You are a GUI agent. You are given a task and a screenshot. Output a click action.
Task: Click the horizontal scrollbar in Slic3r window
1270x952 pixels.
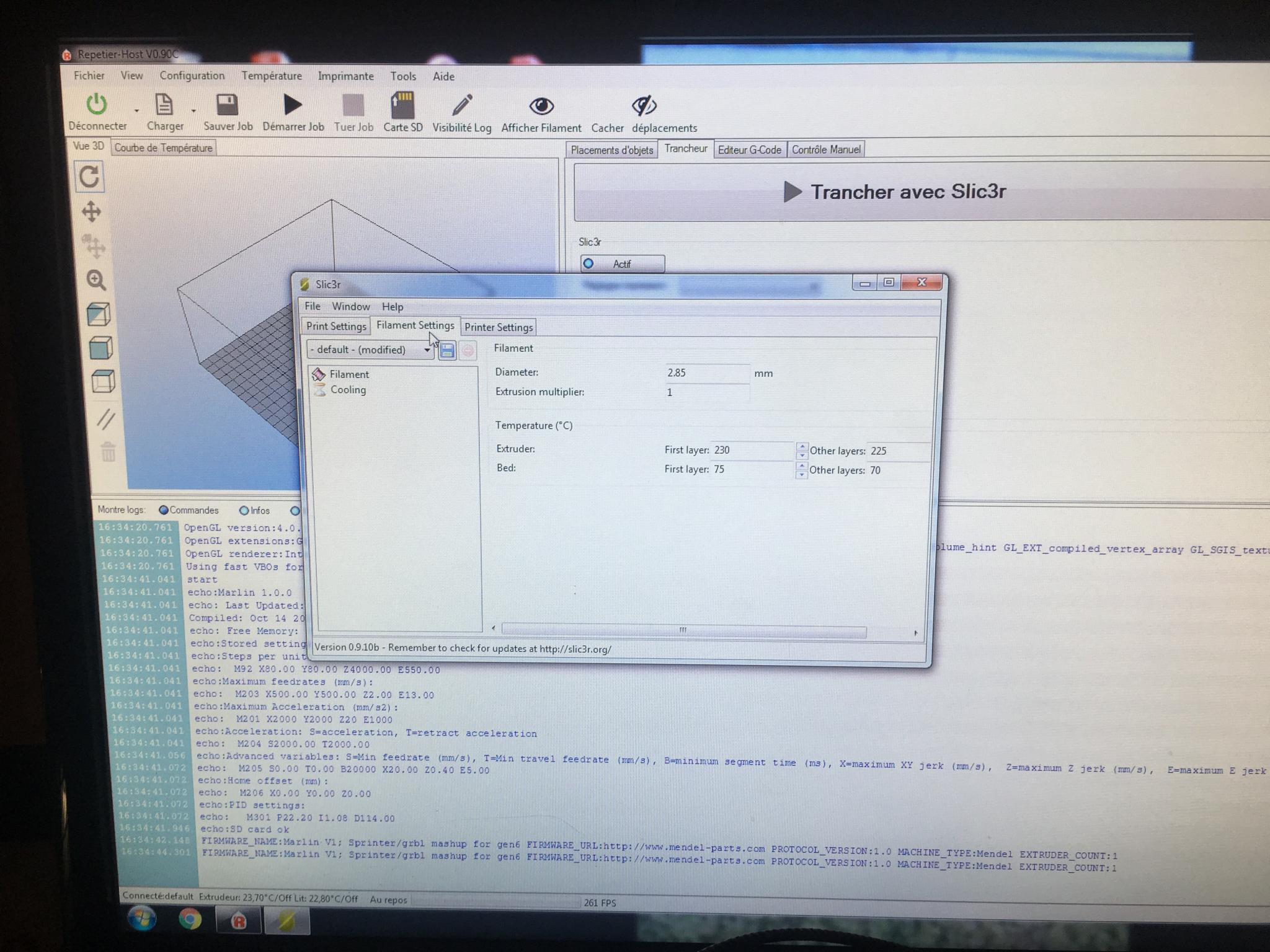click(683, 630)
